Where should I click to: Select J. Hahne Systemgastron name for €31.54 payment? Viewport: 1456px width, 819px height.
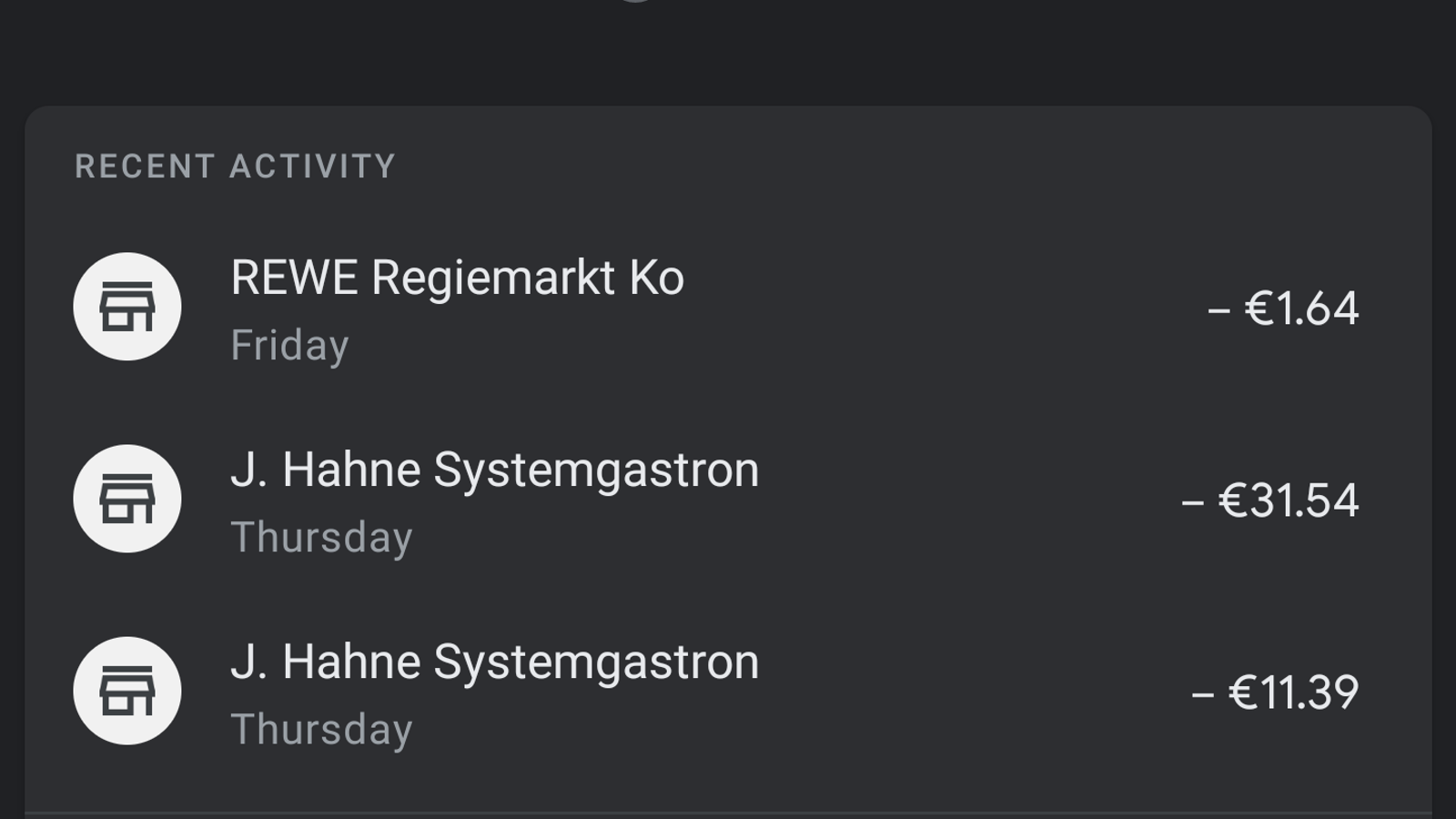point(494,470)
